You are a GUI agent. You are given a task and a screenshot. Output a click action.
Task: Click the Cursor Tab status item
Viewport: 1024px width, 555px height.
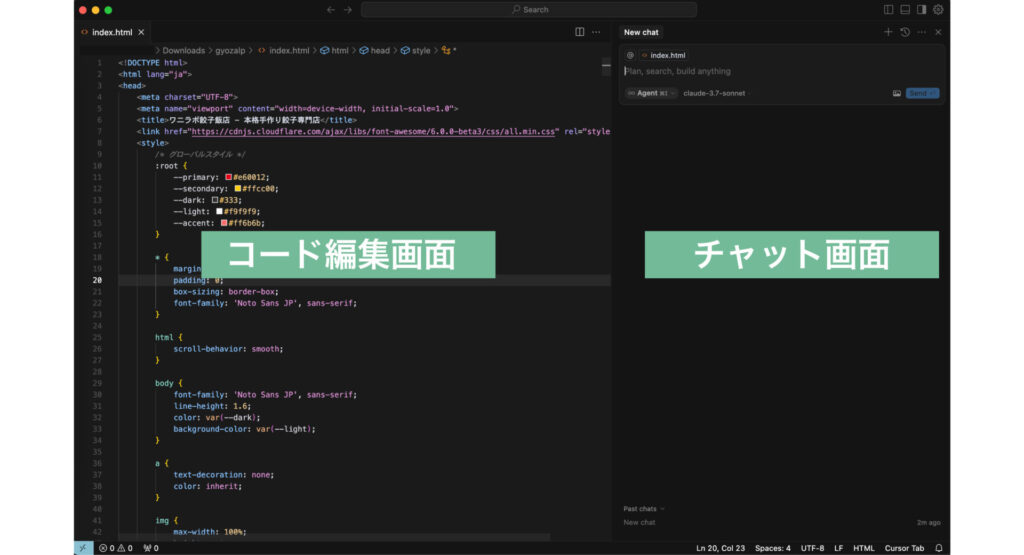click(x=904, y=548)
